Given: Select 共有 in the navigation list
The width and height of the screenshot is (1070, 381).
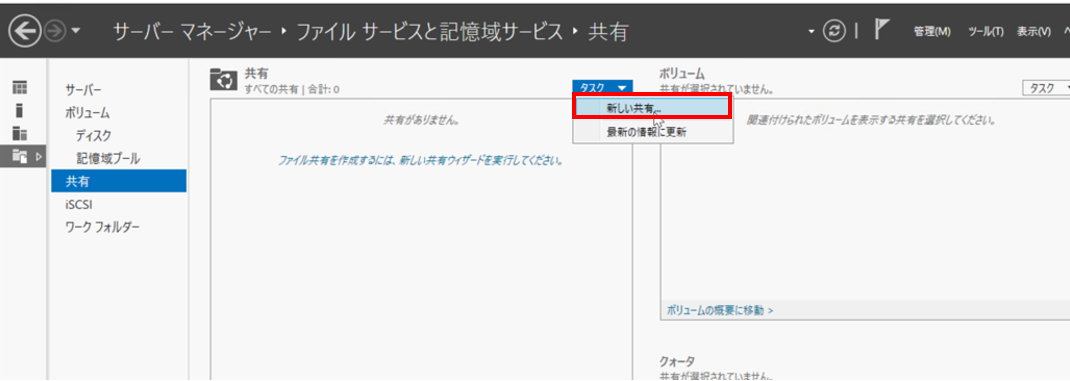Looking at the screenshot, I should click(x=118, y=182).
